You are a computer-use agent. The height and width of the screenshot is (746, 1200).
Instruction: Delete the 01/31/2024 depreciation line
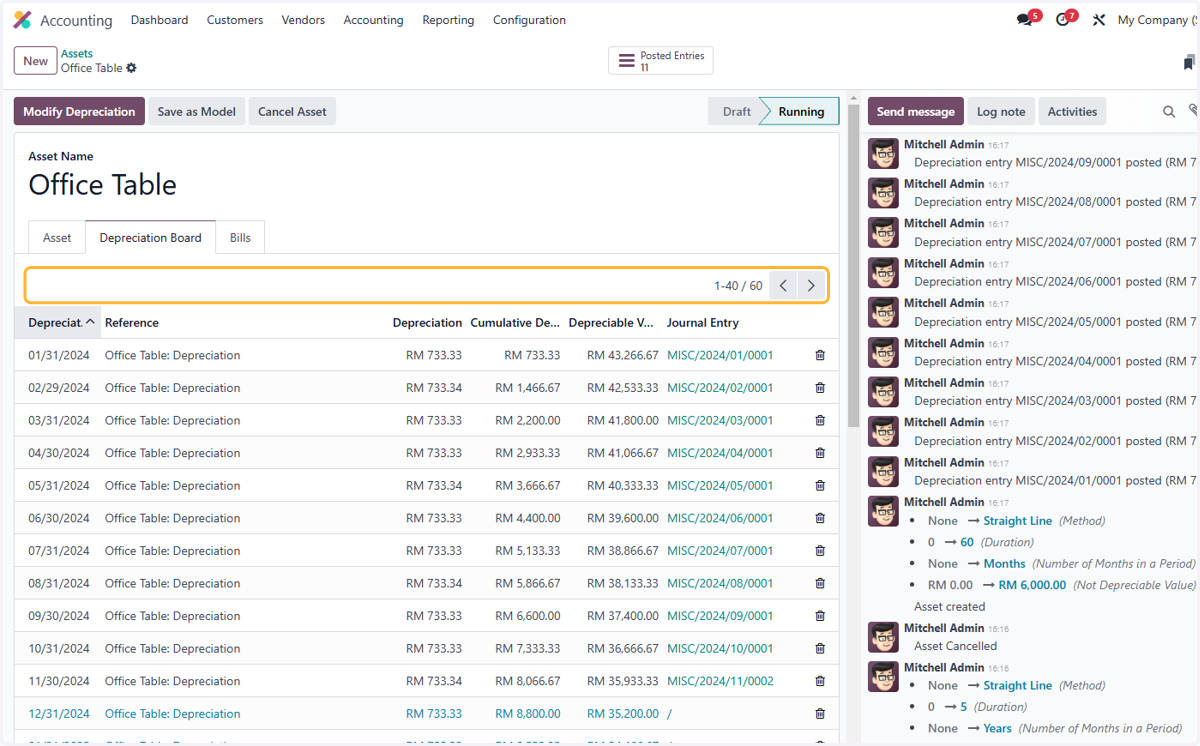(x=820, y=355)
